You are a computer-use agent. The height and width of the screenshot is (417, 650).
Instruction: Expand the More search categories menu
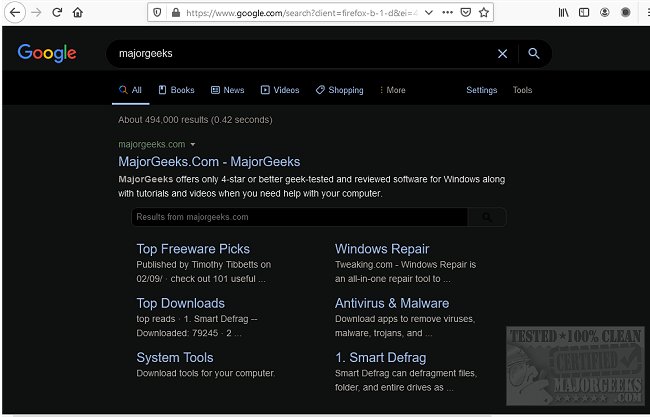coord(393,90)
